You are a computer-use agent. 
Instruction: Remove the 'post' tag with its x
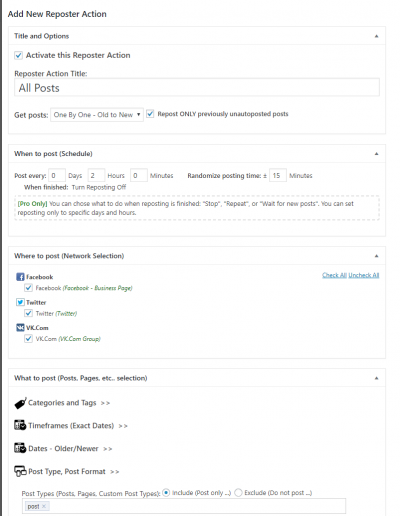pos(44,506)
